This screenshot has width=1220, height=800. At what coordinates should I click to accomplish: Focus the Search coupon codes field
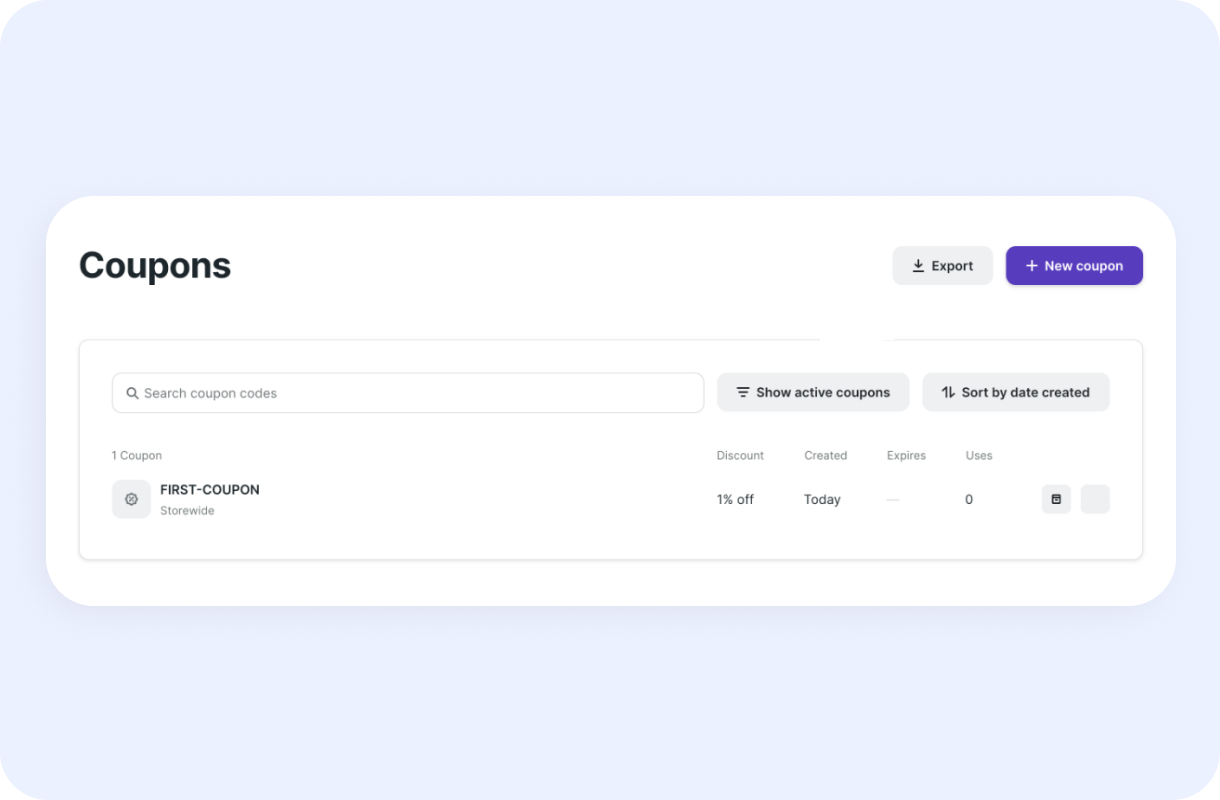408,393
